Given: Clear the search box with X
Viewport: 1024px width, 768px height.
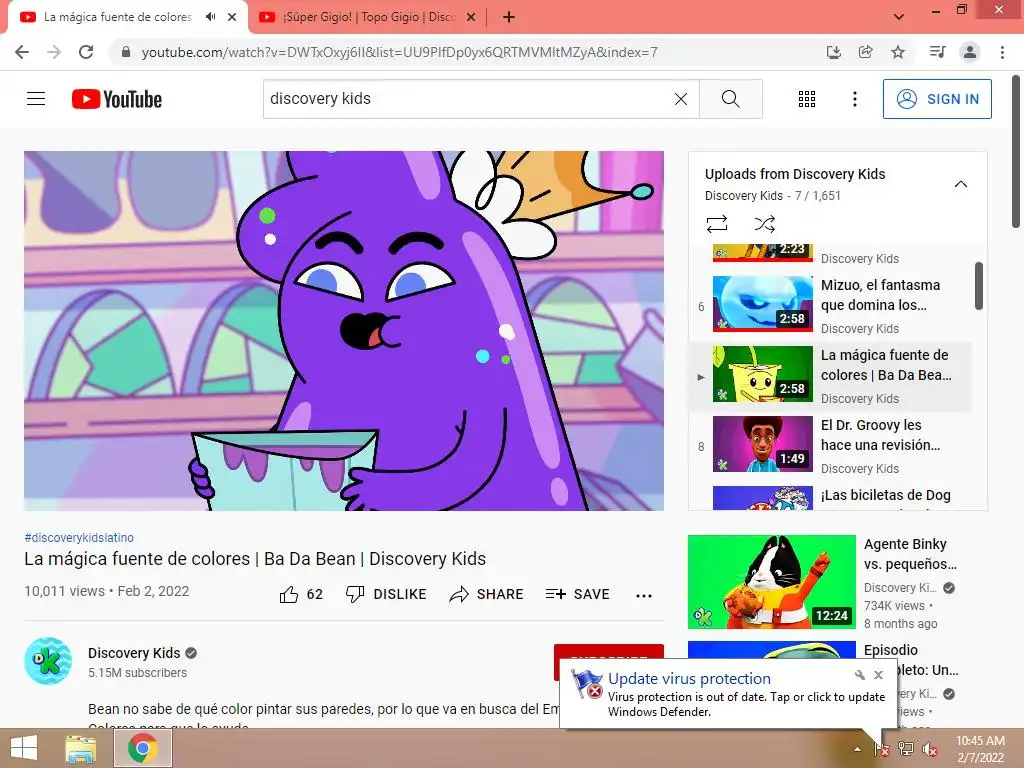Looking at the screenshot, I should 680,99.
